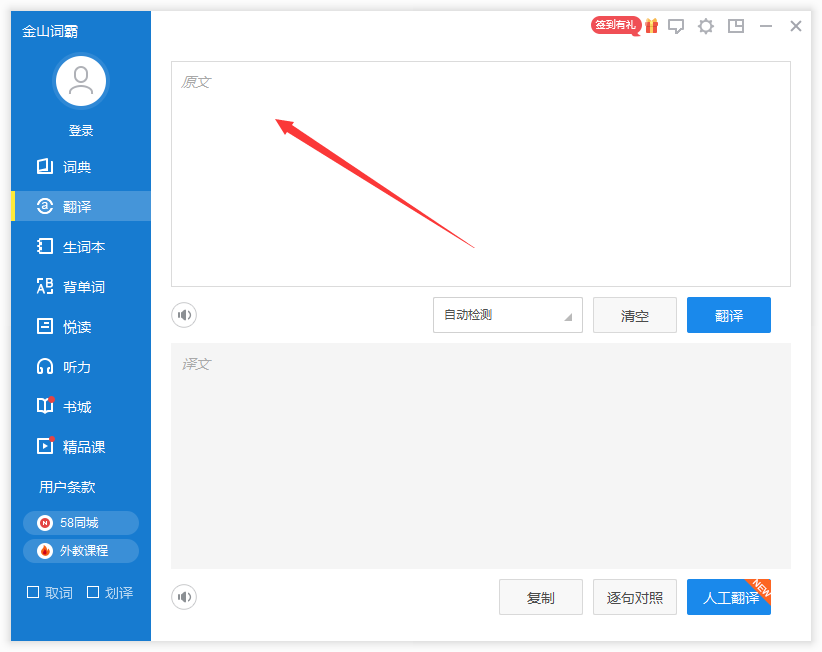Click the 金山词霸 app title
The image size is (822, 652).
click(50, 31)
